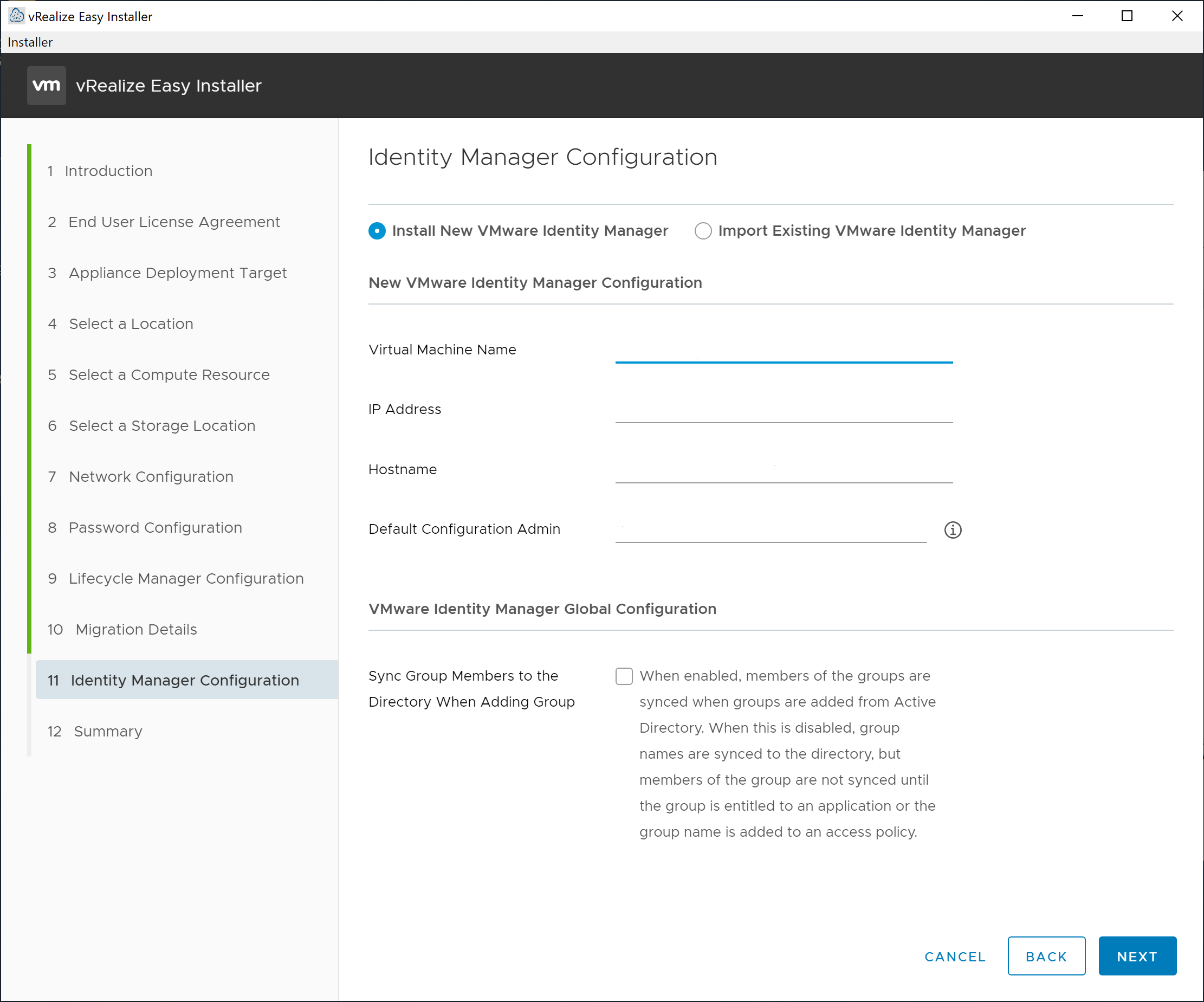Click the vRealize Easy Installer title bar icon
This screenshot has height=1002, width=1204.
click(x=17, y=16)
